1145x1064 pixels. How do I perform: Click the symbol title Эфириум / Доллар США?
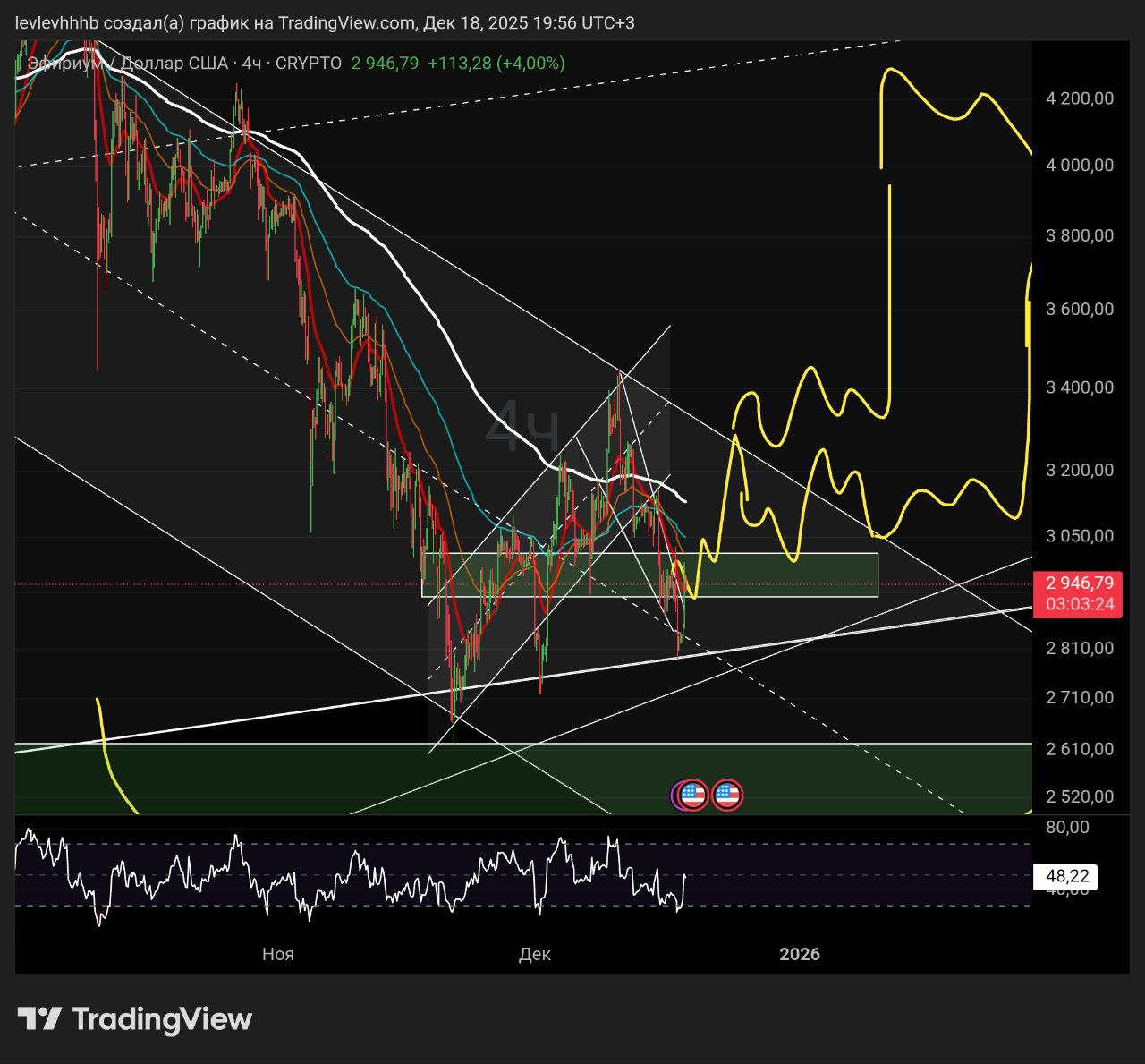(128, 64)
